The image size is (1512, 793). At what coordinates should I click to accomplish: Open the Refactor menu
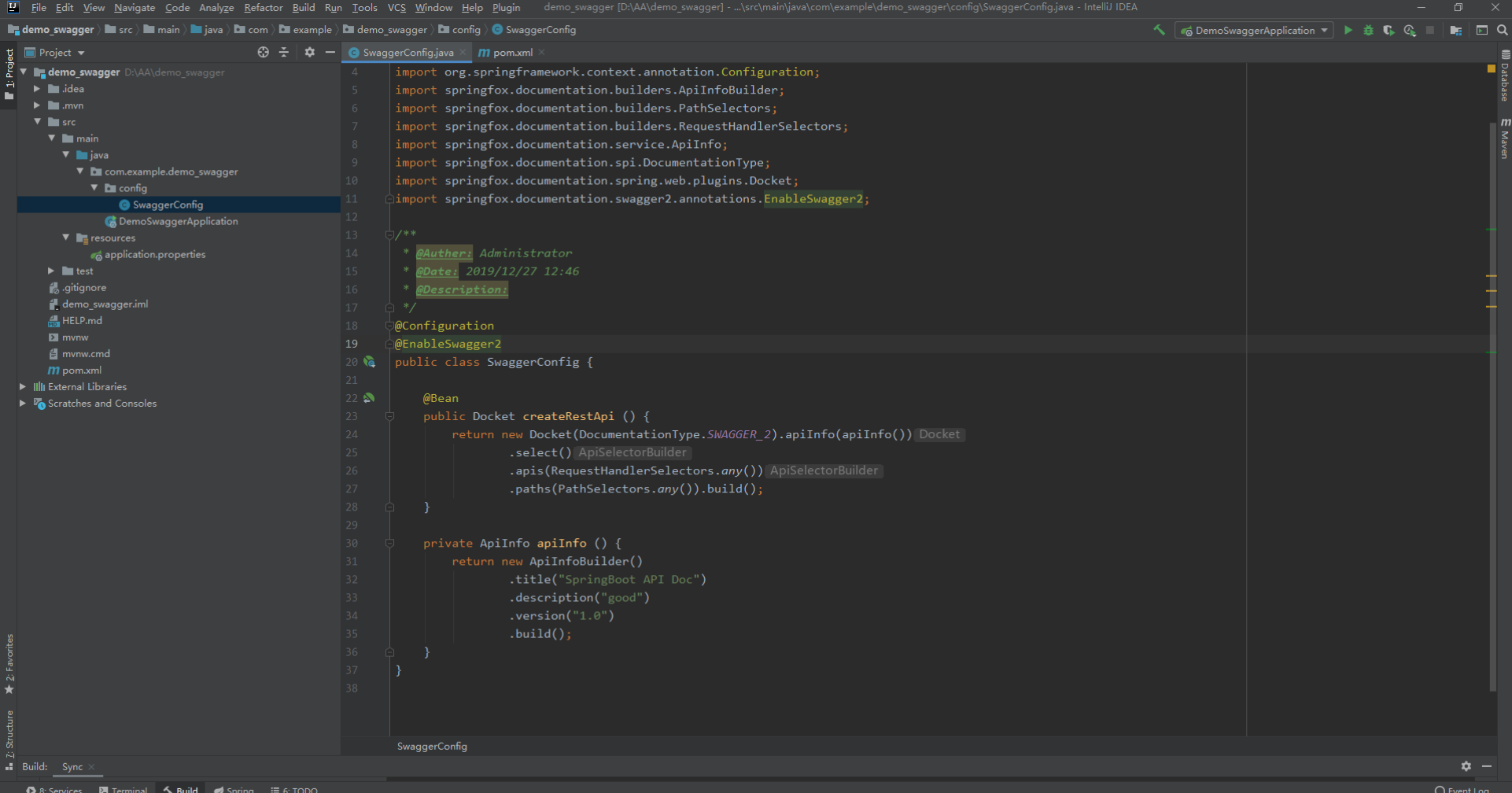[263, 7]
